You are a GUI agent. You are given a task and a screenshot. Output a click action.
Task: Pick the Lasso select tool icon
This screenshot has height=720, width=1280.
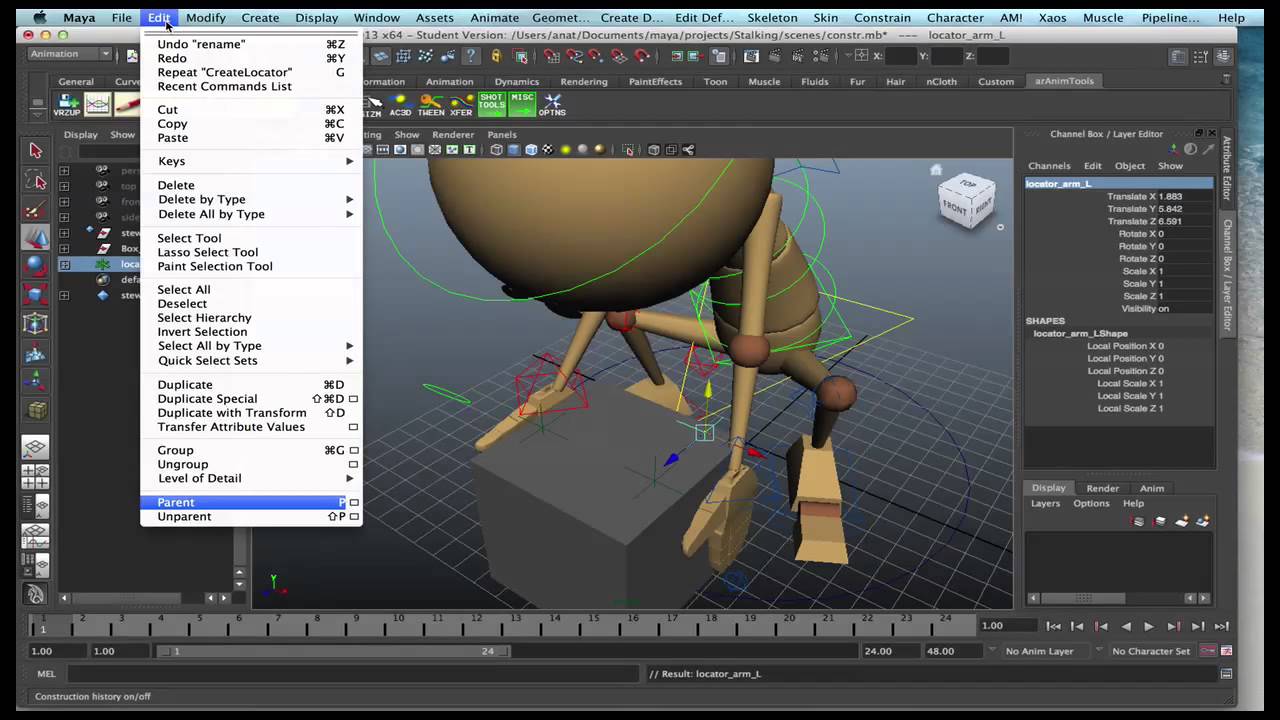pyautogui.click(x=36, y=181)
